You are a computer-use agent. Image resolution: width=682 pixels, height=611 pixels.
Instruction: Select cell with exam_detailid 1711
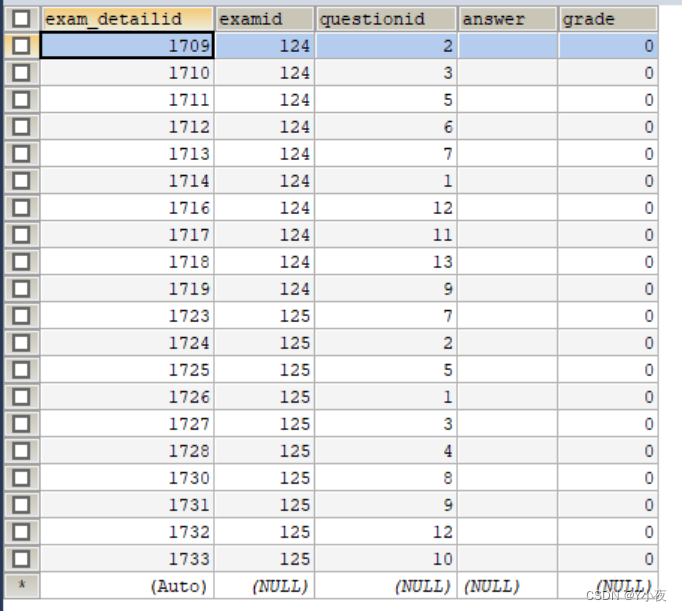pyautogui.click(x=127, y=100)
